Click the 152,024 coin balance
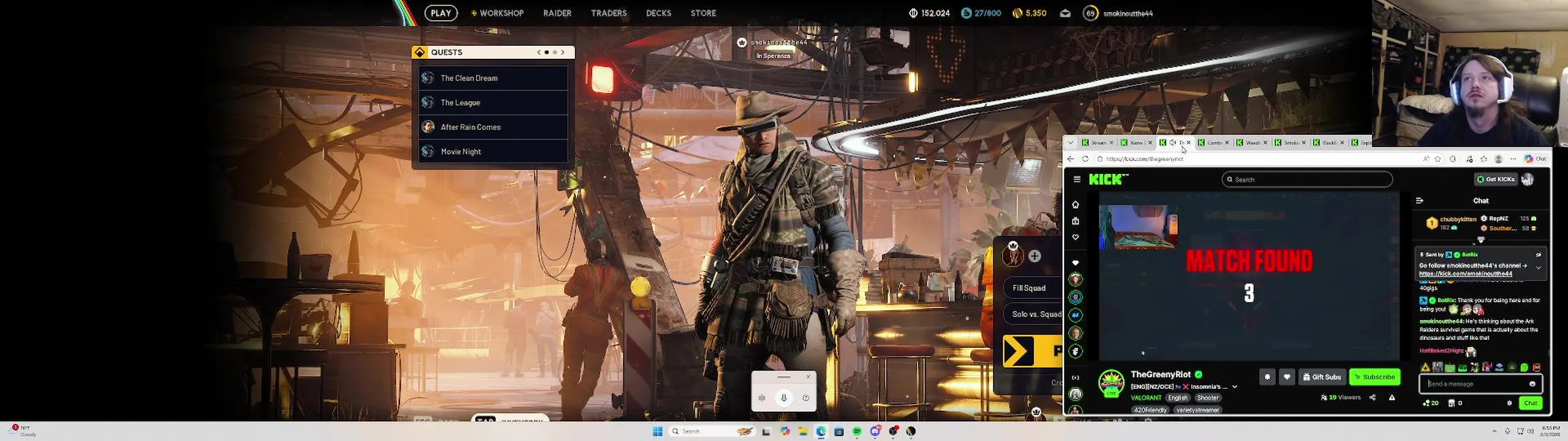Viewport: 1568px width, 441px height. (x=929, y=13)
